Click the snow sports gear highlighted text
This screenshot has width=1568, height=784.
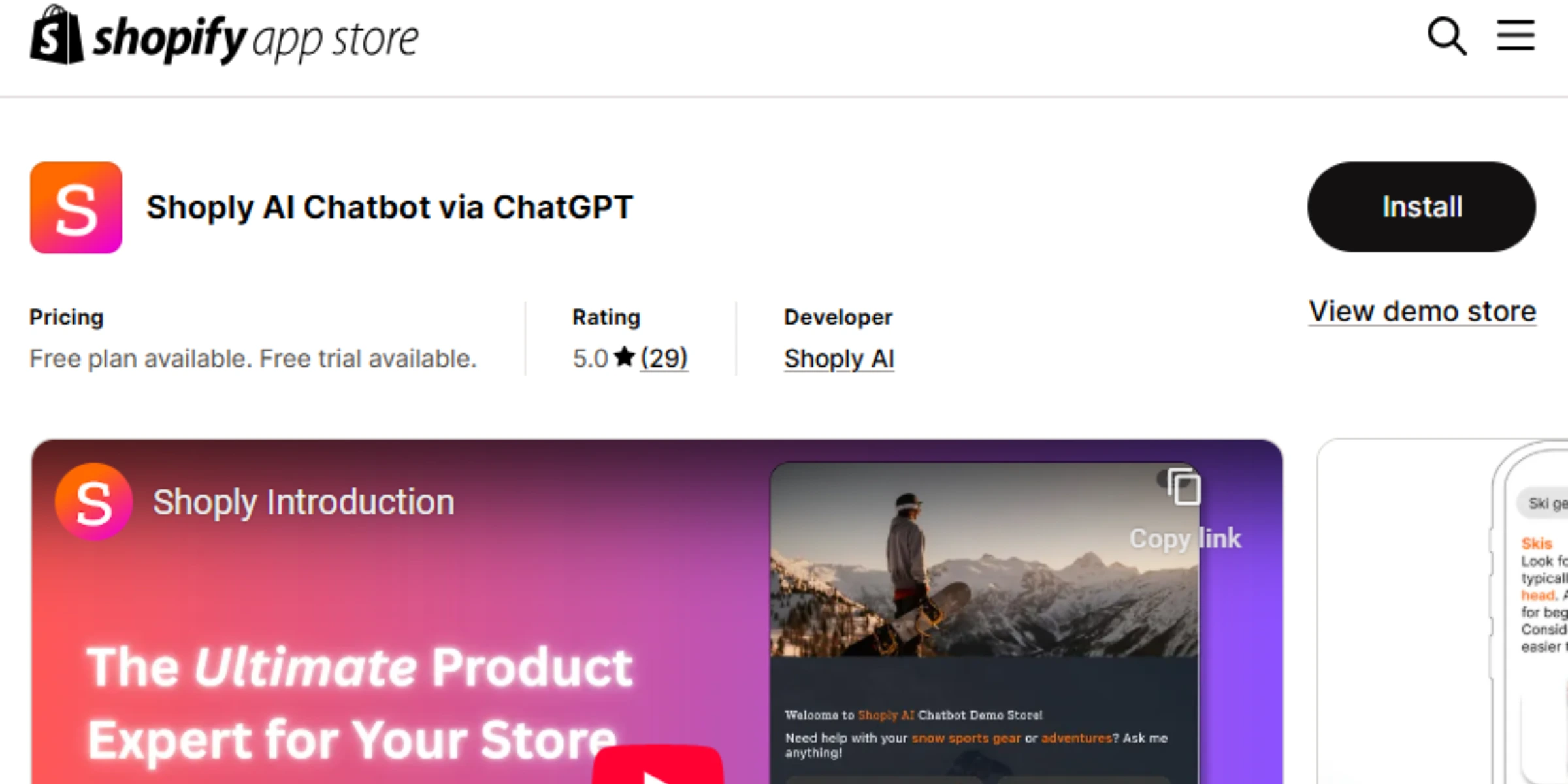[x=965, y=738]
